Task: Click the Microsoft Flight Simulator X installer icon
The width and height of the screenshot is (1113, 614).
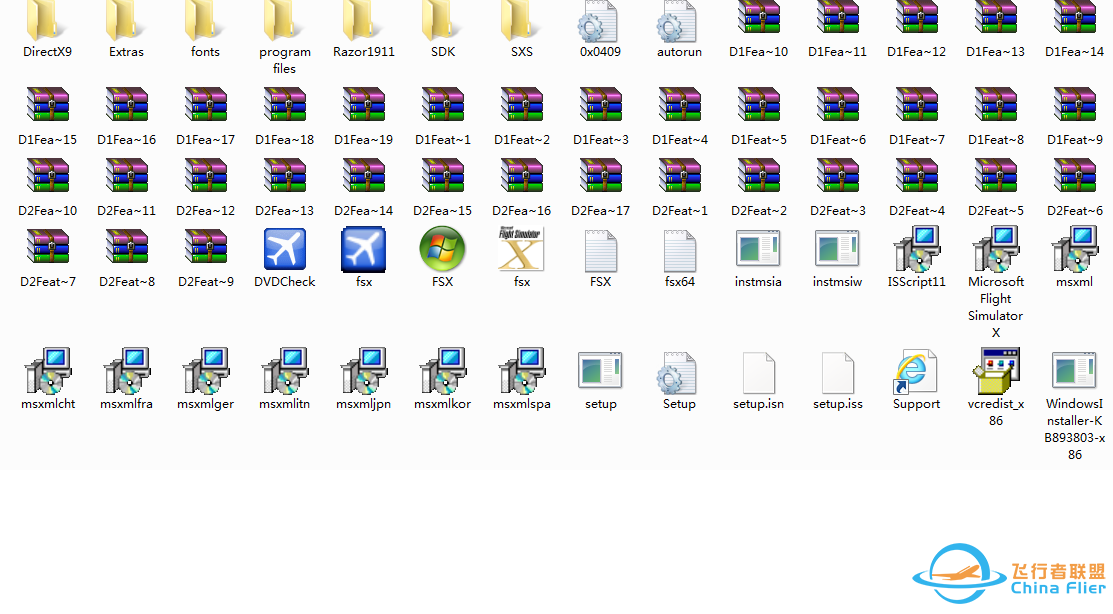Action: click(995, 250)
